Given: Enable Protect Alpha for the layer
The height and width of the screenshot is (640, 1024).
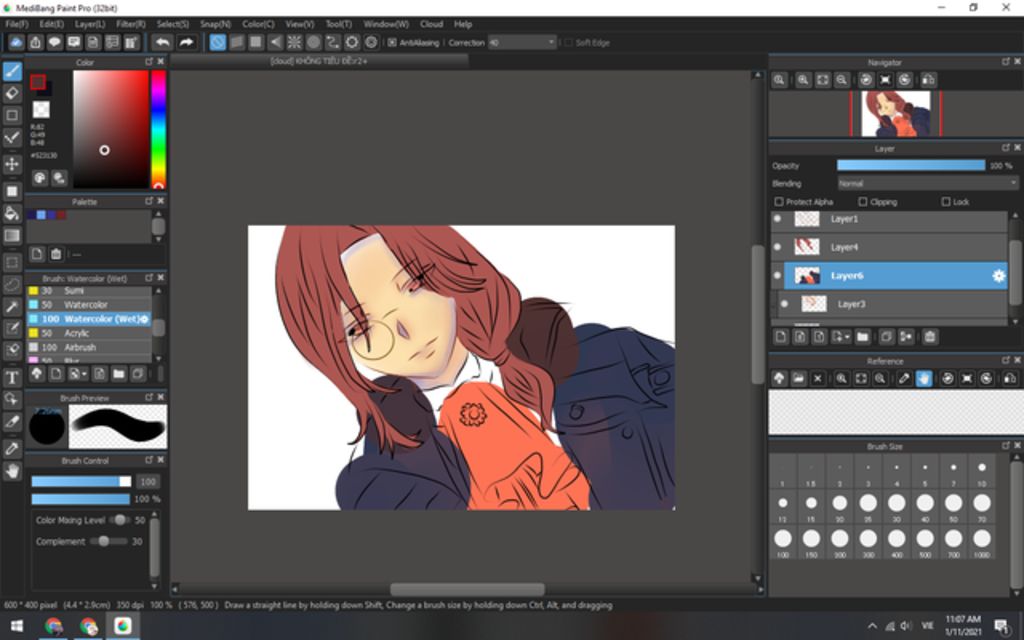Looking at the screenshot, I should [778, 202].
